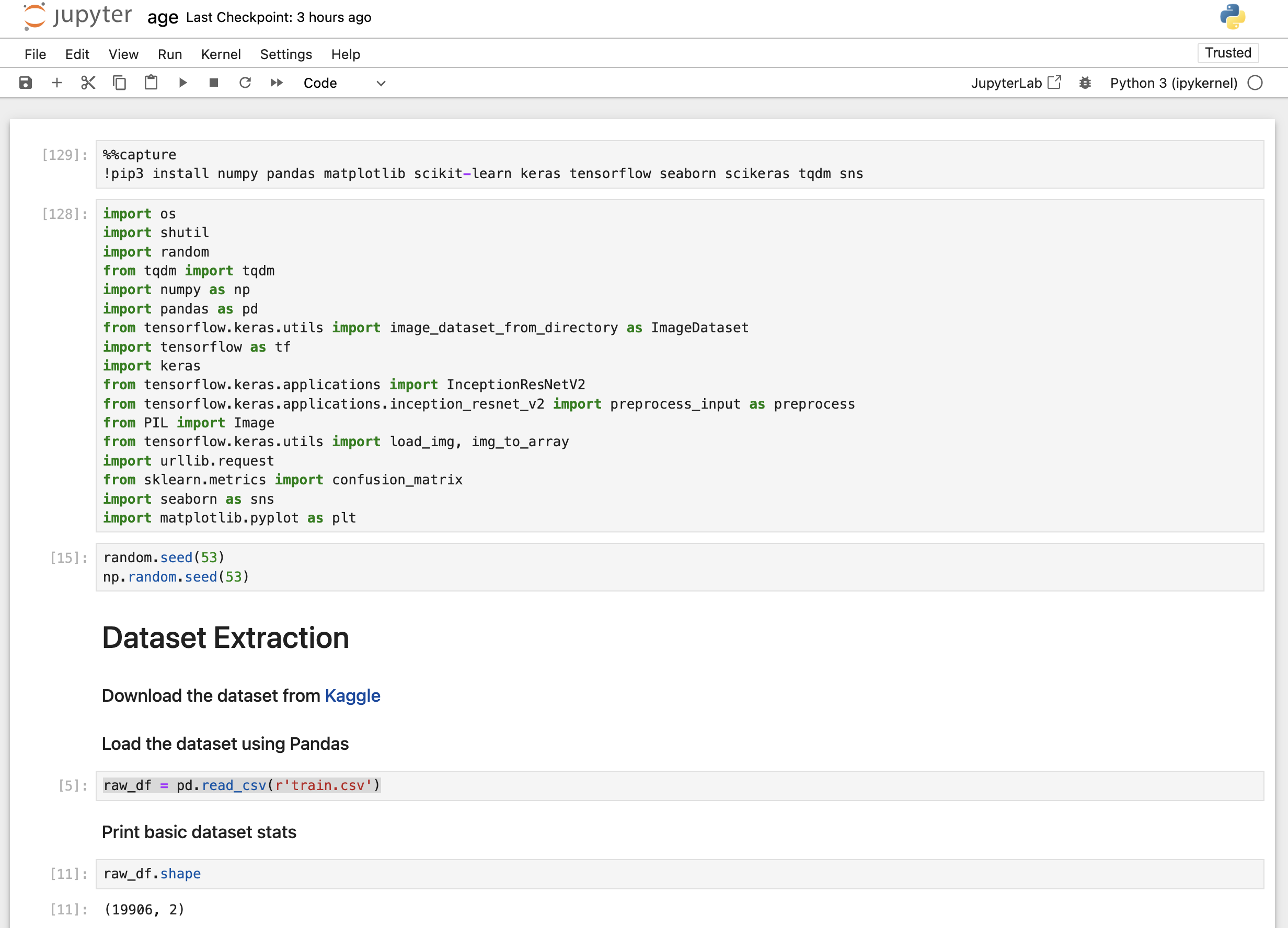1288x928 pixels.
Task: Open the Settings menu
Action: 285,54
